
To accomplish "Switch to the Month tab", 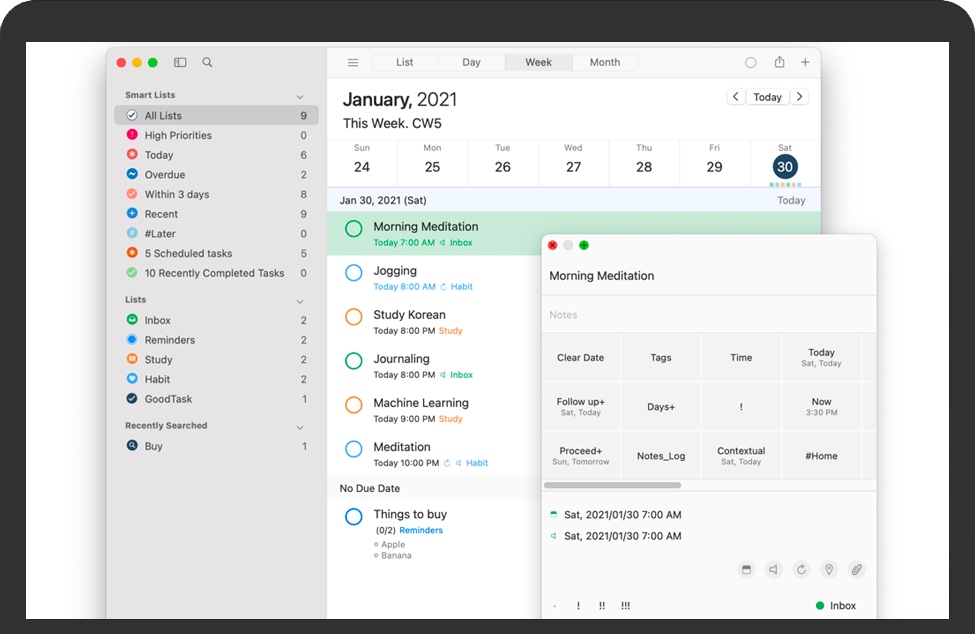I will 604,62.
